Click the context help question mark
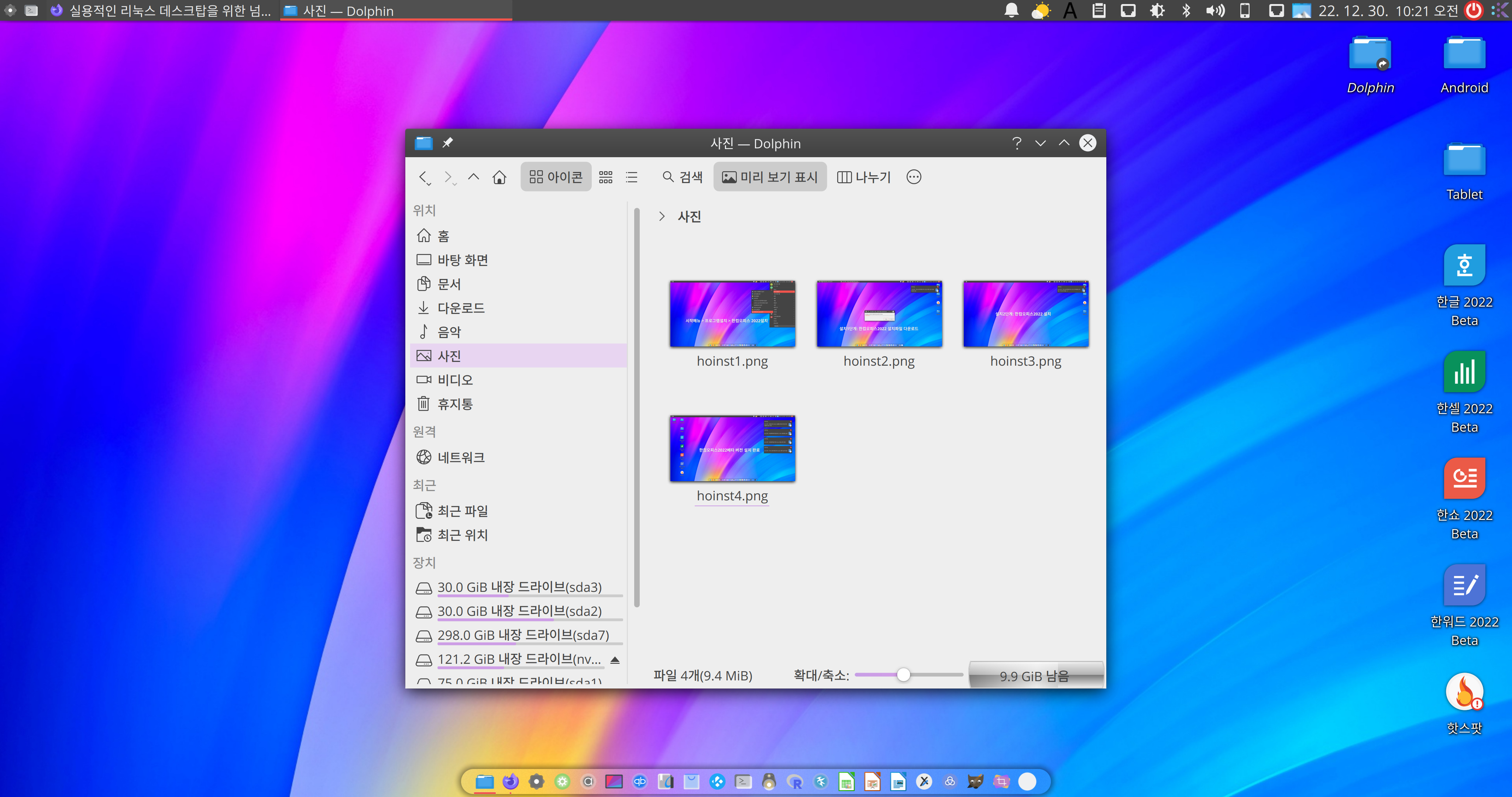 [1017, 143]
